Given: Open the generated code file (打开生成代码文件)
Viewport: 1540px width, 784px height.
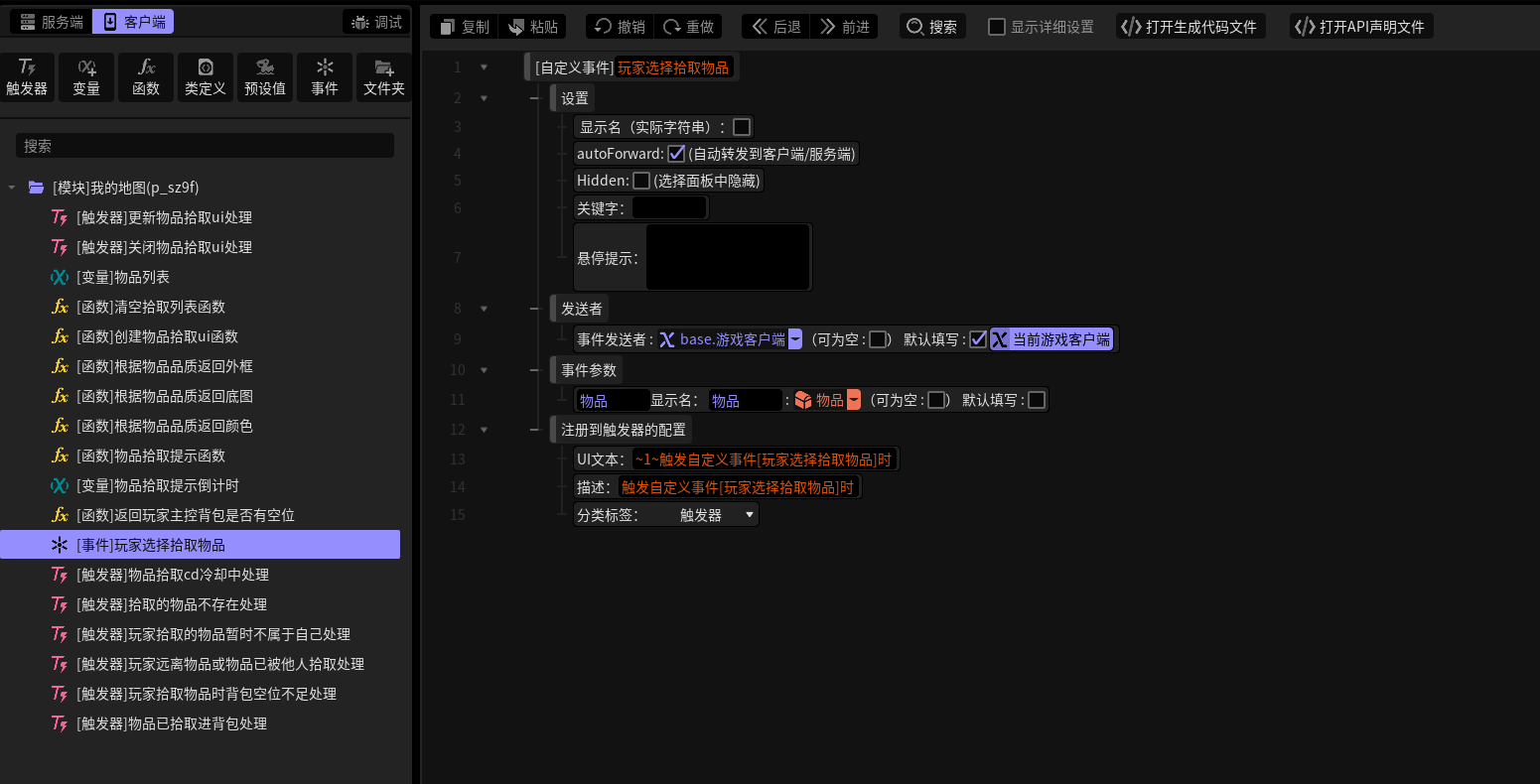Looking at the screenshot, I should tap(1190, 27).
